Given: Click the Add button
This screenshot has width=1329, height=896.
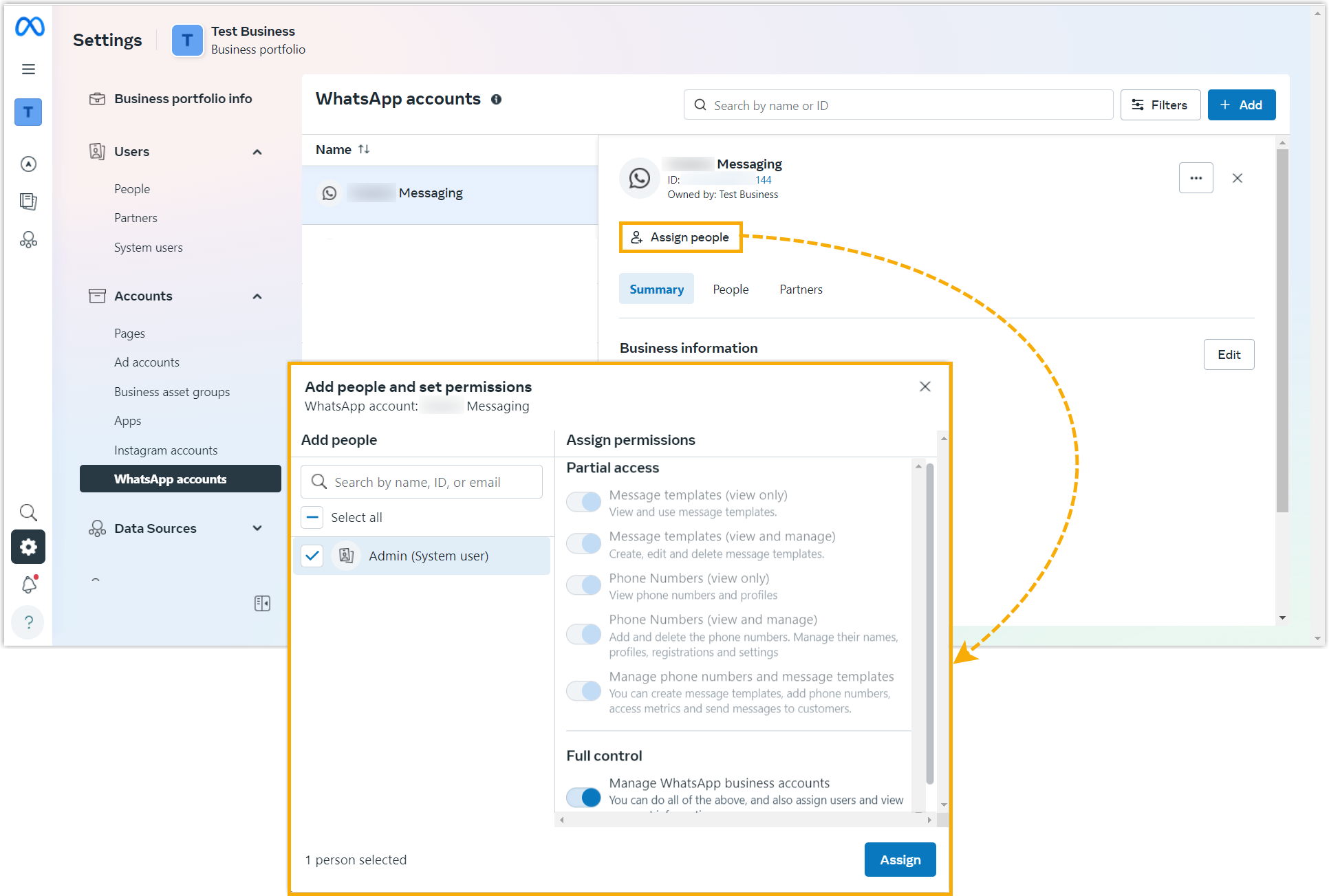Looking at the screenshot, I should pyautogui.click(x=1242, y=105).
